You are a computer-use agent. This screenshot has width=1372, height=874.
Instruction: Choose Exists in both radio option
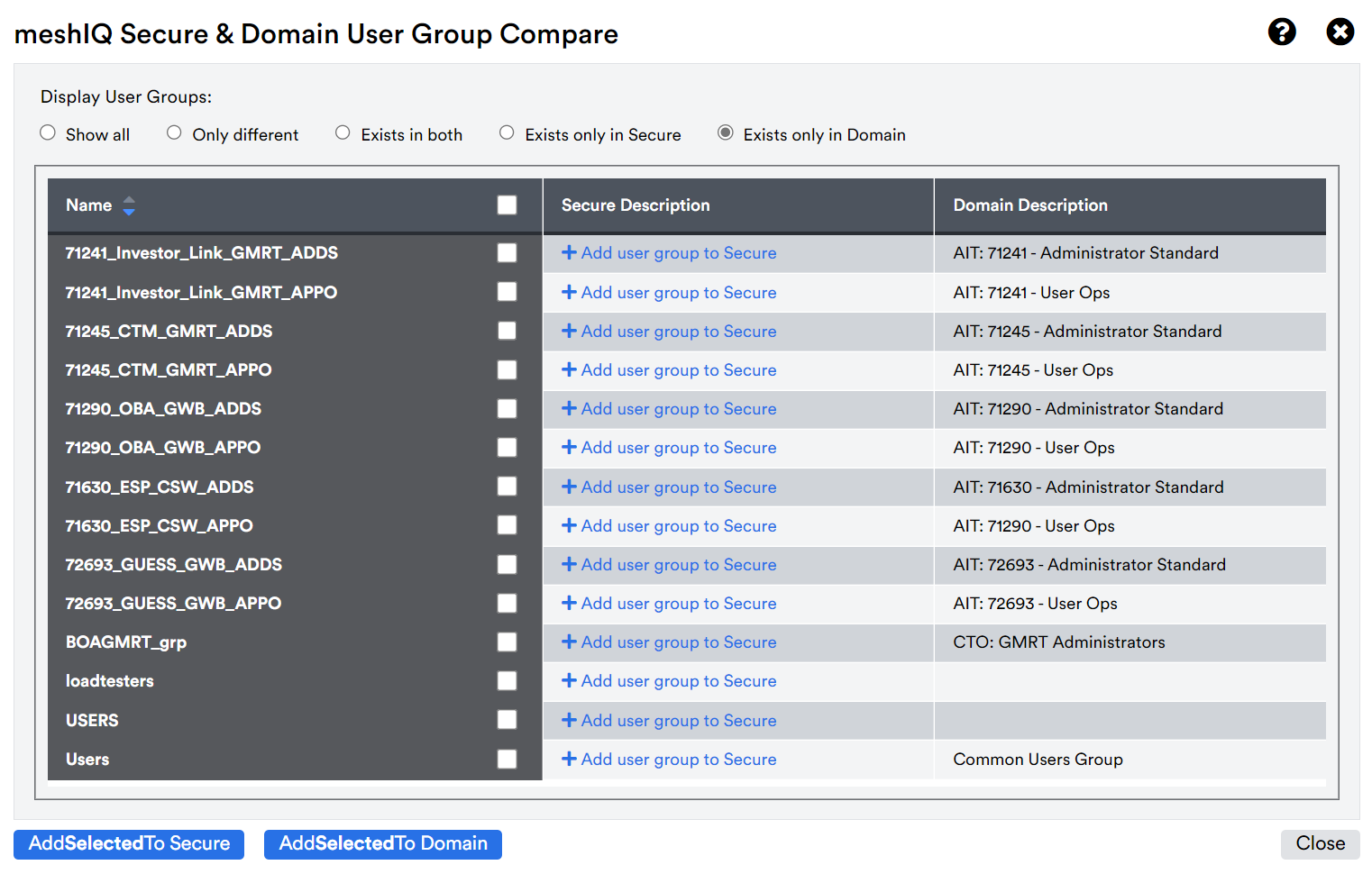click(x=343, y=133)
